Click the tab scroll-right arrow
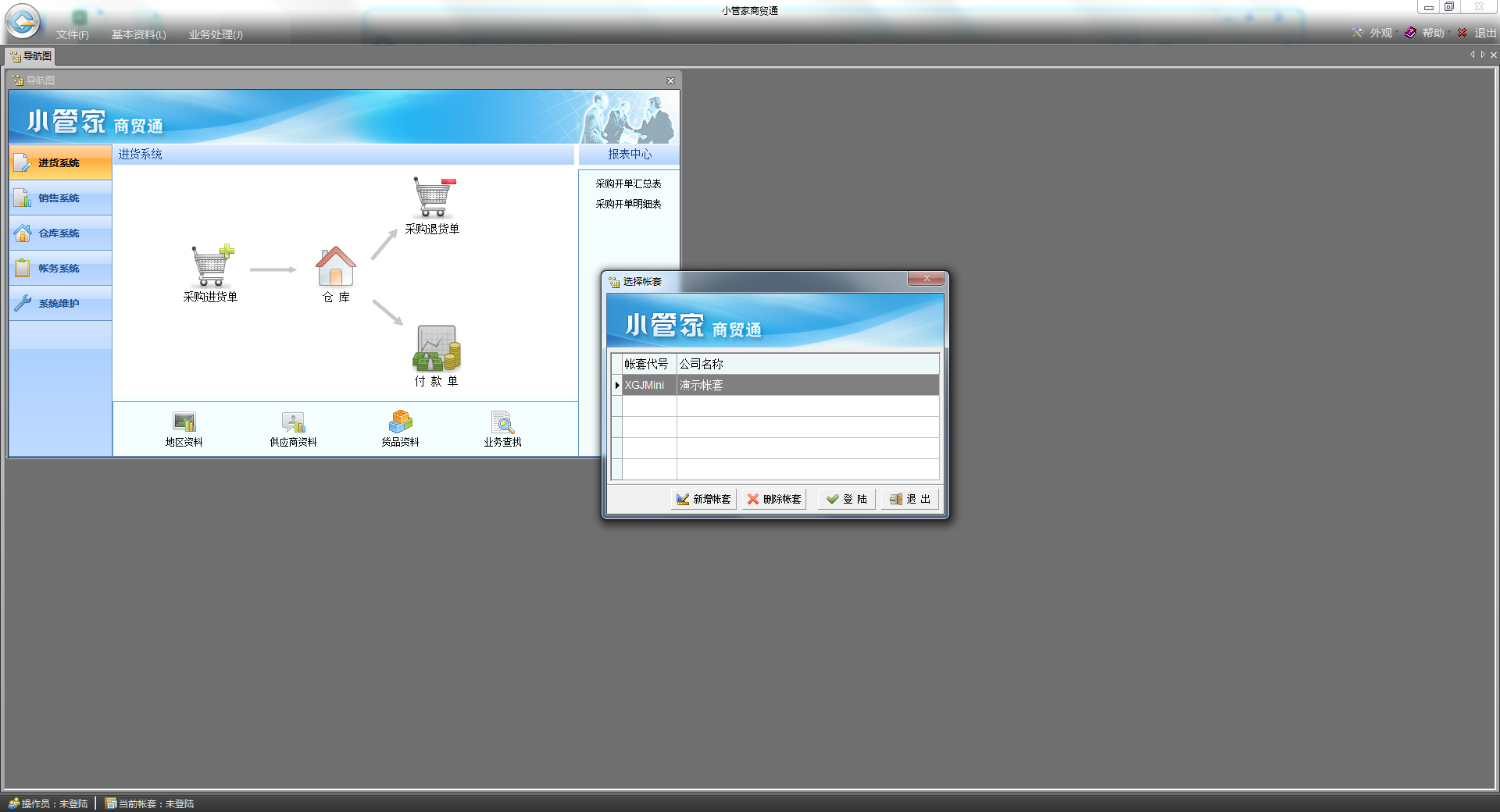 (x=1483, y=55)
